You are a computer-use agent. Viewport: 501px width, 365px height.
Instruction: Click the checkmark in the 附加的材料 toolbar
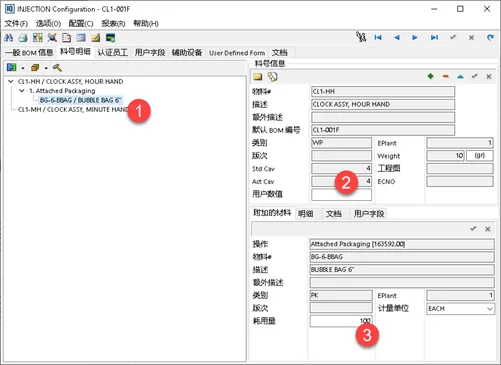473,229
